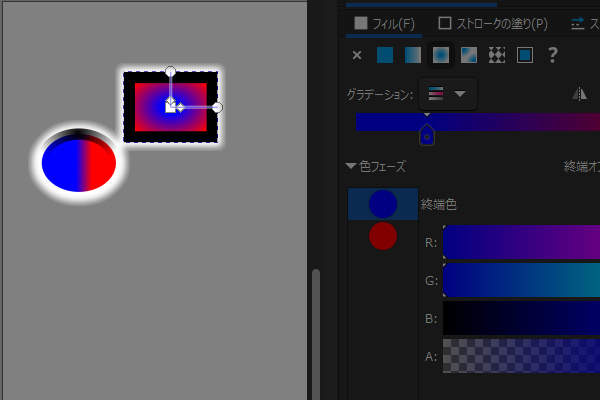
Task: Select the no paint X icon
Action: [x=357, y=55]
